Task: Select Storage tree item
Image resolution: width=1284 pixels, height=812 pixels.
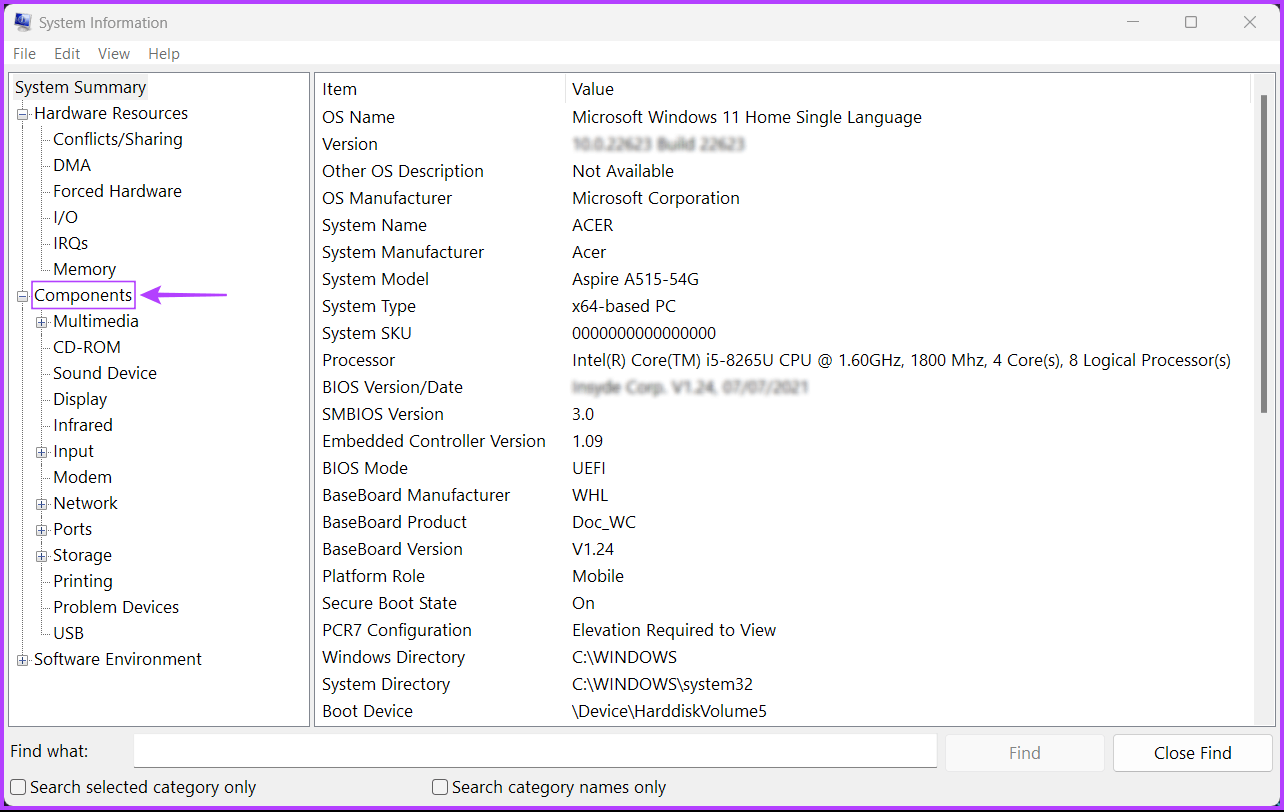Action: 83,555
